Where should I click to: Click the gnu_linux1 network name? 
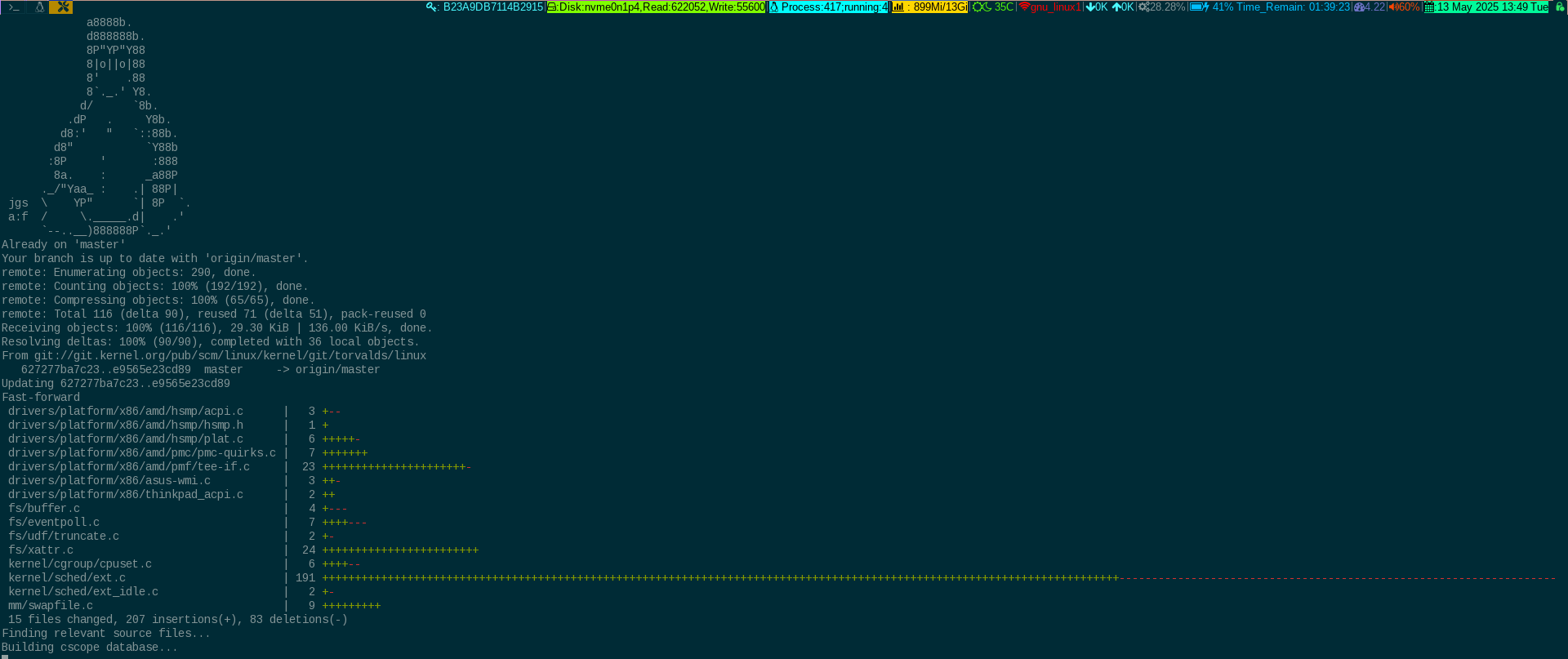coord(1056,7)
